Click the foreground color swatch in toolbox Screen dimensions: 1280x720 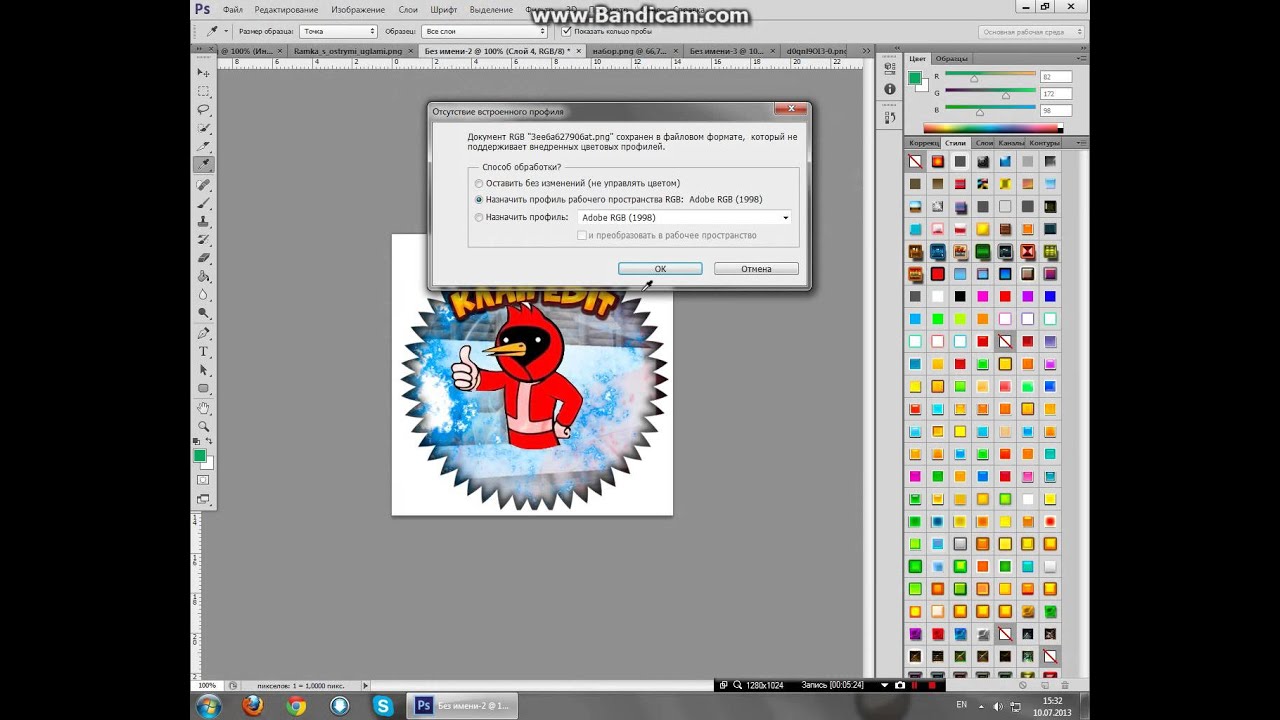[x=200, y=456]
